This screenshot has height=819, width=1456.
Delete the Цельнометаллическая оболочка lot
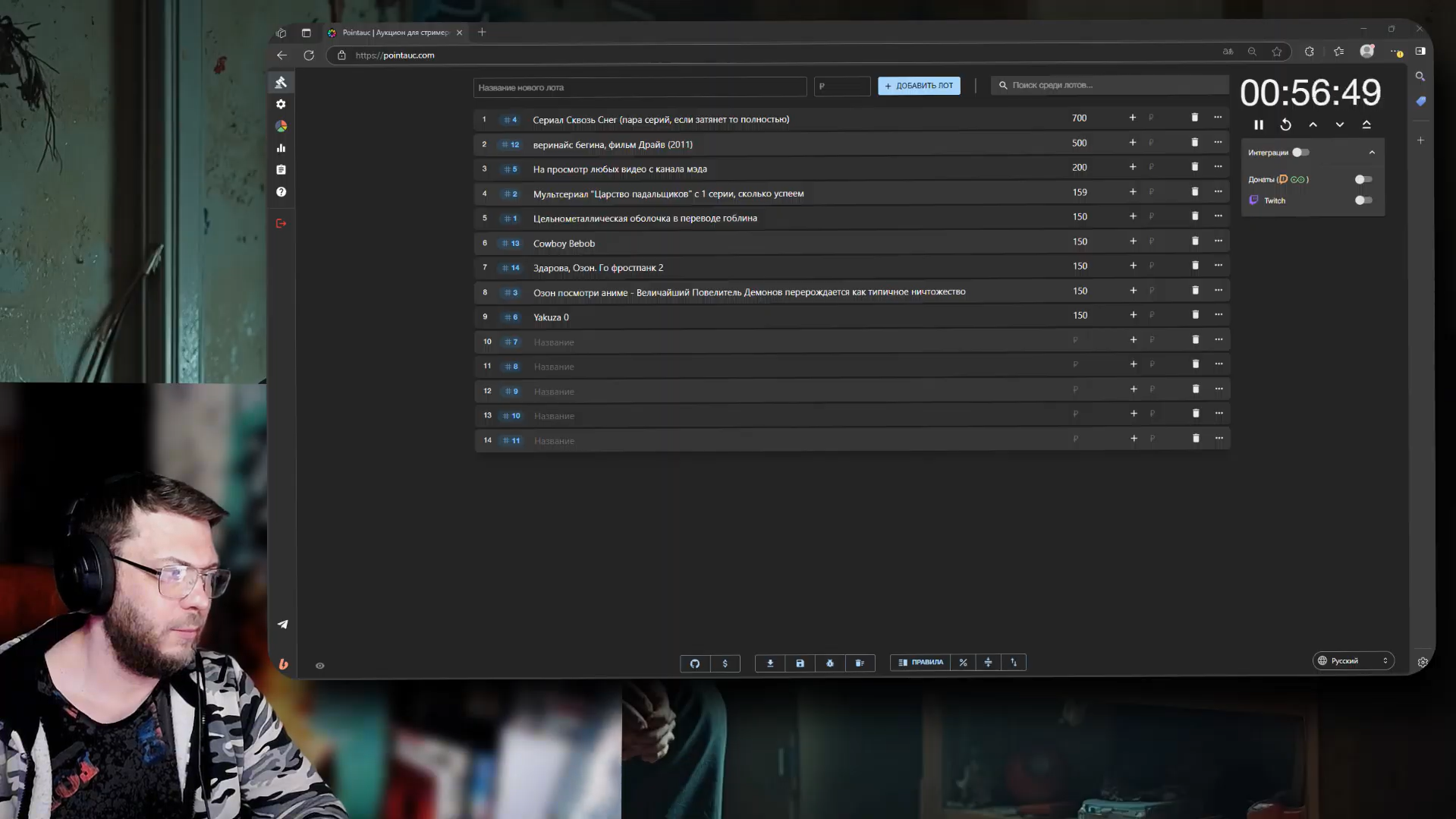point(1195,216)
